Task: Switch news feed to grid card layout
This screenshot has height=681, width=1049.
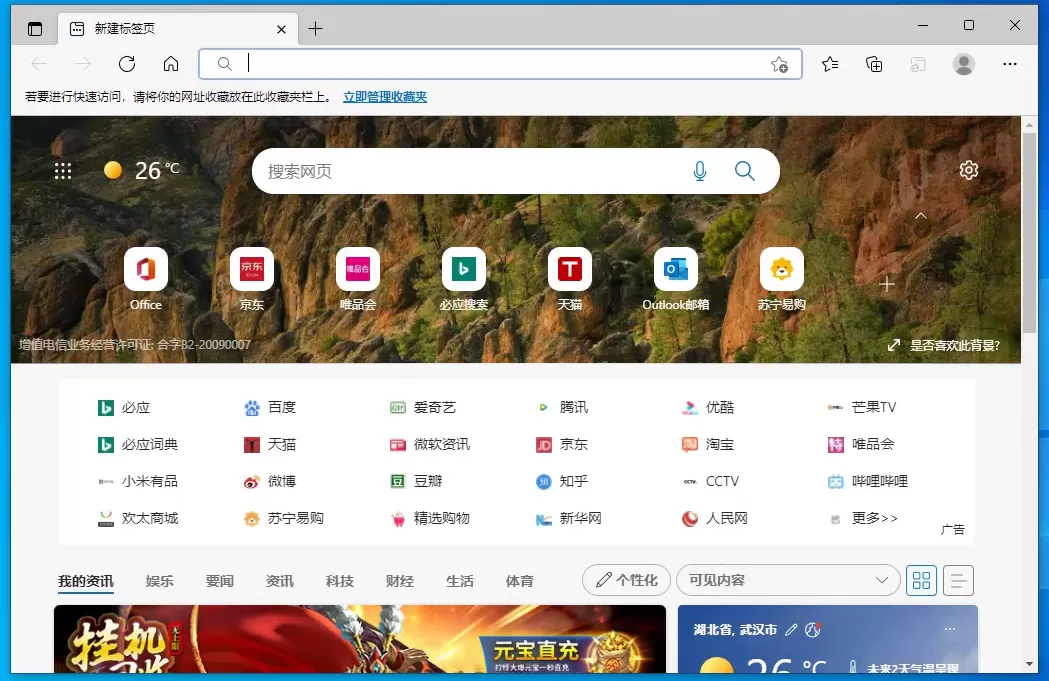Action: [921, 579]
